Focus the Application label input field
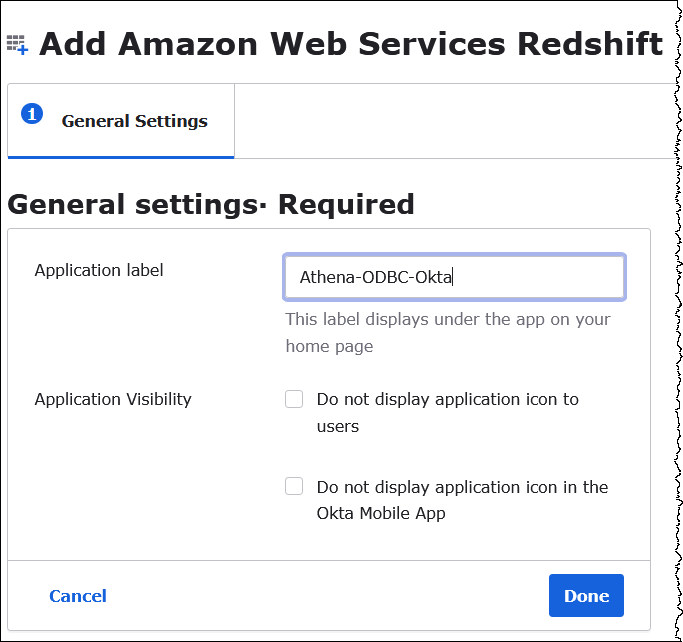This screenshot has width=683, height=642. (x=455, y=277)
